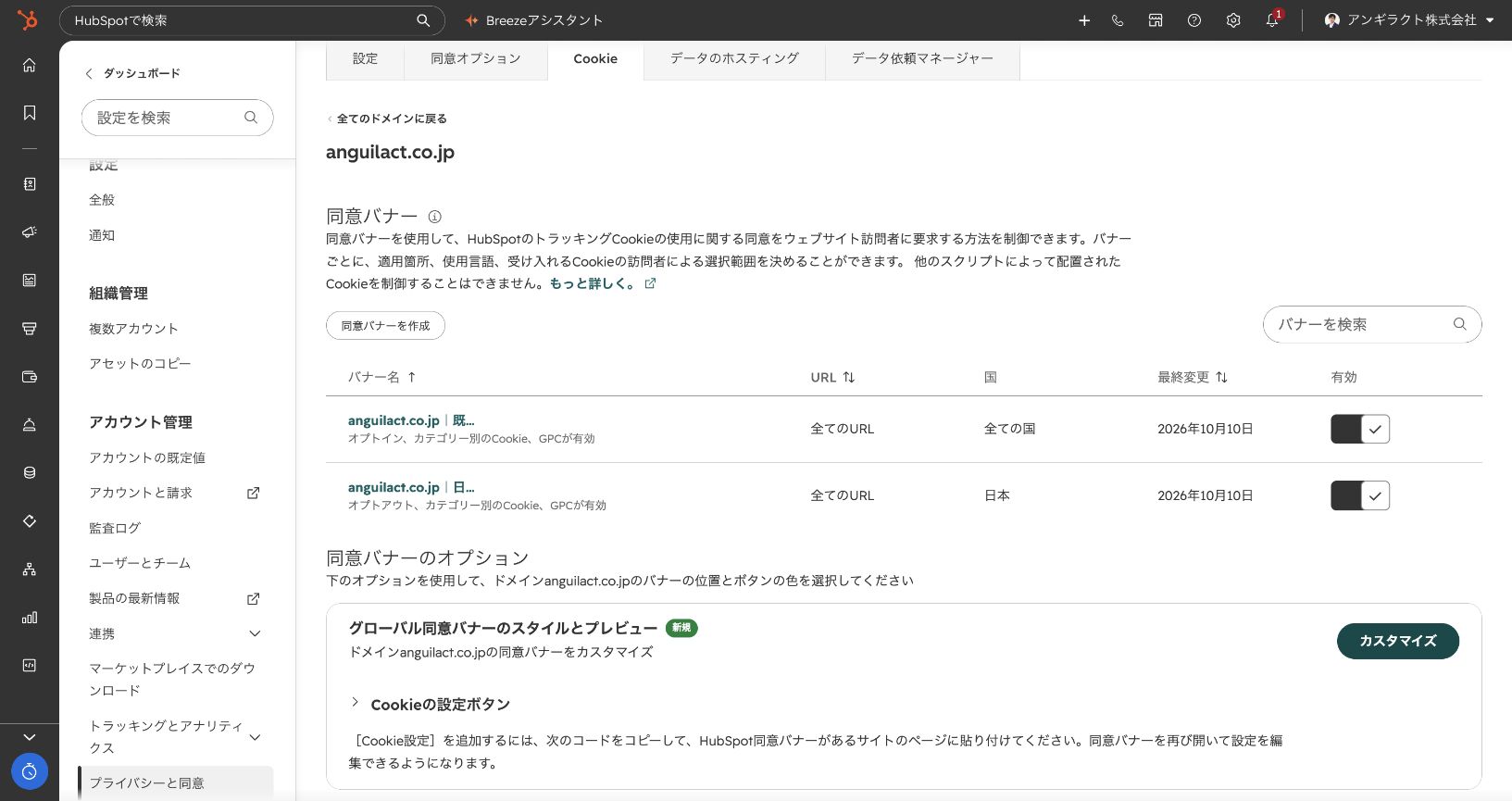Image resolution: width=1512 pixels, height=801 pixels.
Task: Switch to データのホスティング tab
Action: point(734,58)
